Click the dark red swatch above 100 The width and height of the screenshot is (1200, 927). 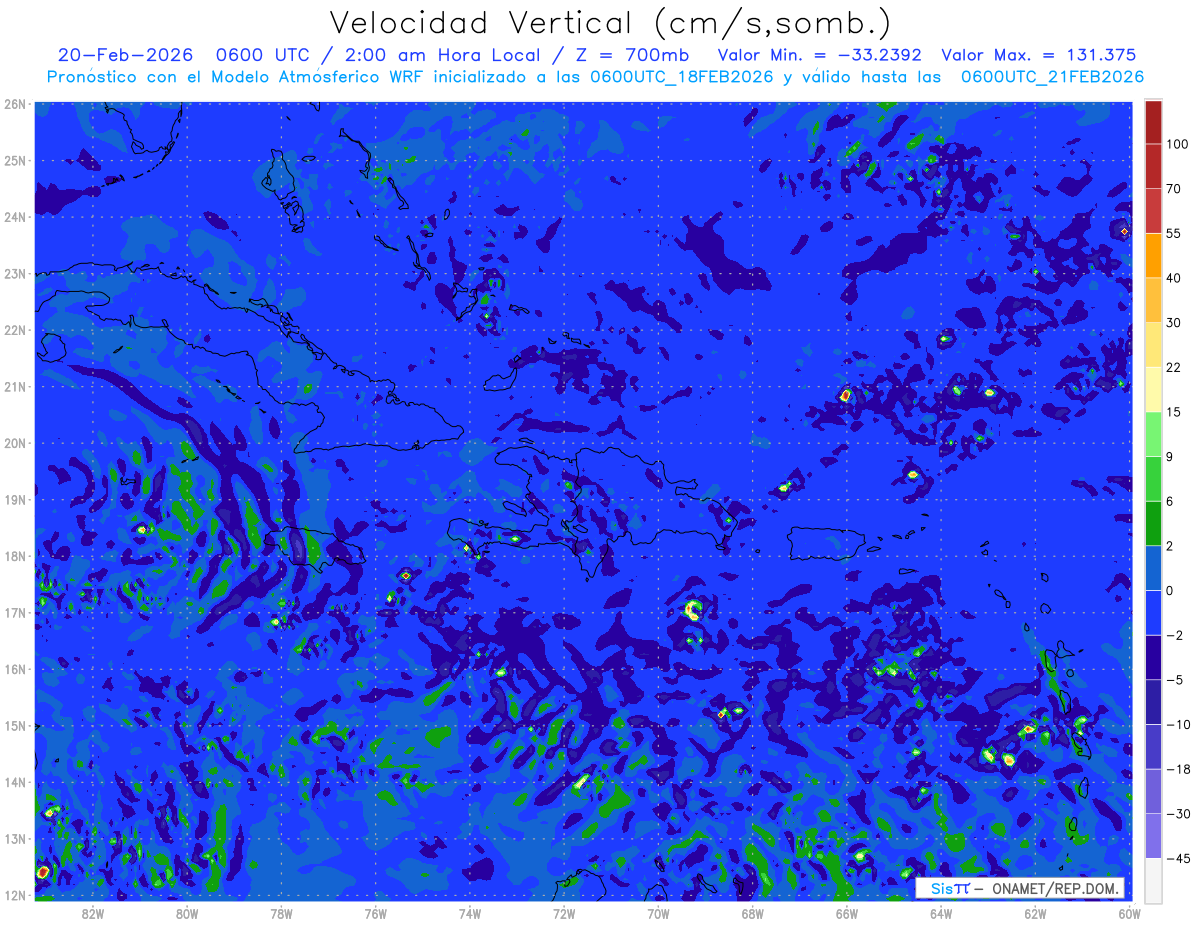tap(1153, 122)
